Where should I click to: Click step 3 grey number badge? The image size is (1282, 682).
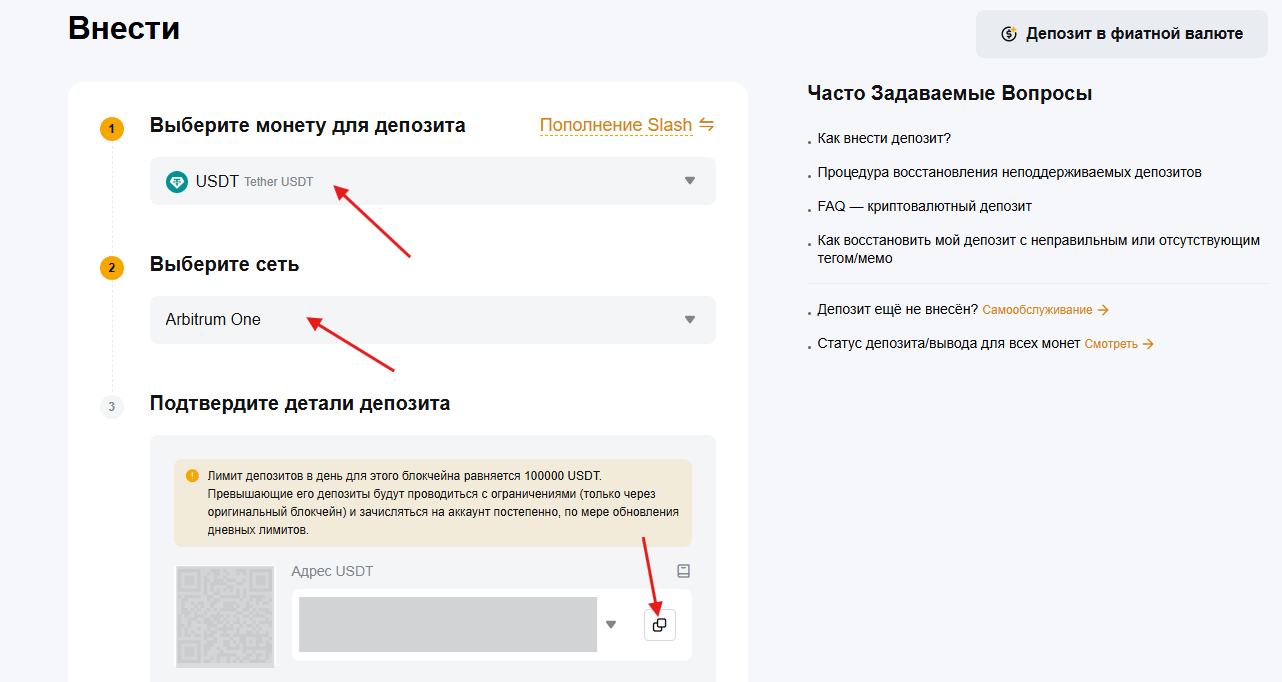pyautogui.click(x=112, y=407)
